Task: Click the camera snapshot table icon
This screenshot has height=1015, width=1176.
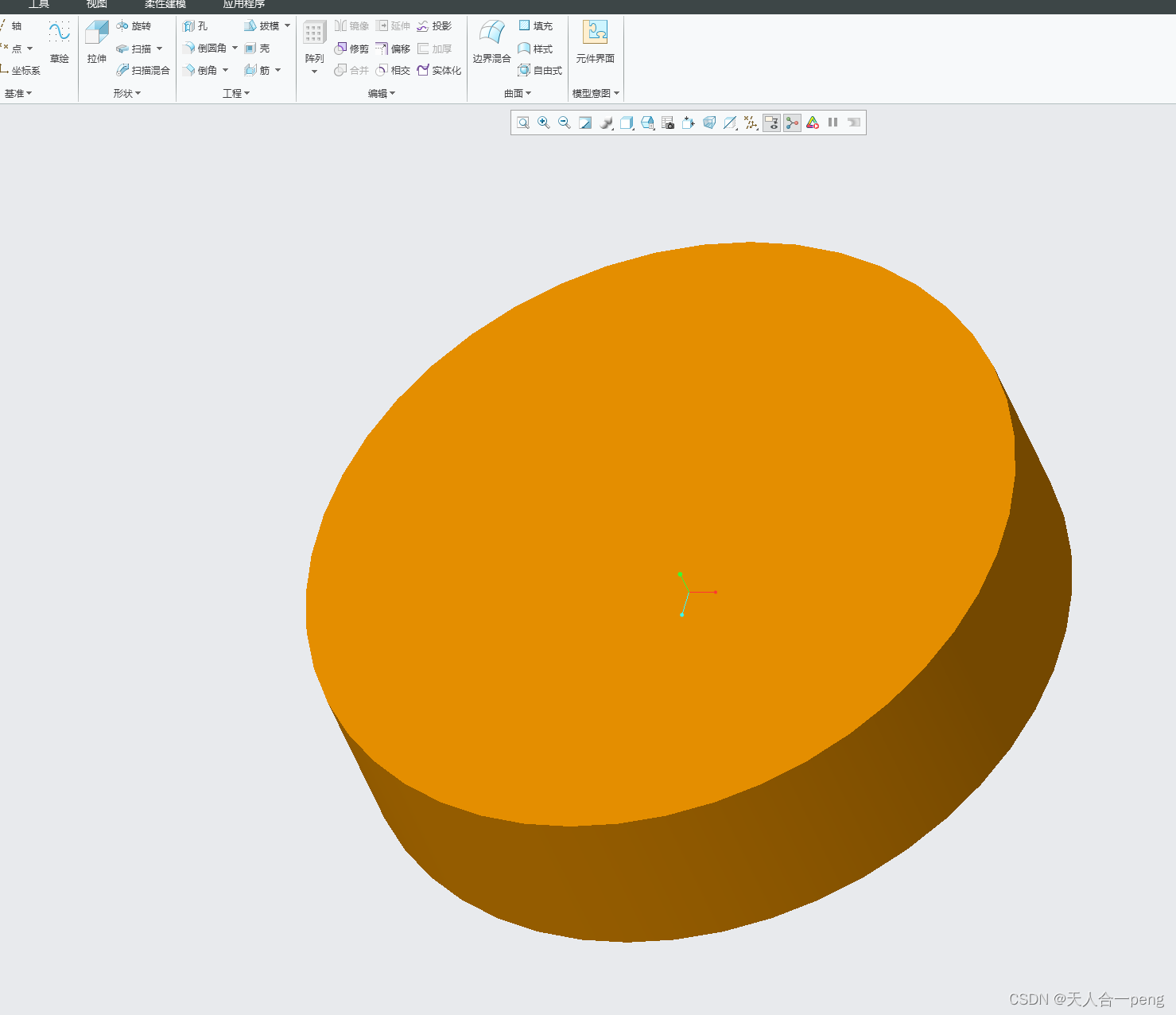Action: pyautogui.click(x=668, y=122)
